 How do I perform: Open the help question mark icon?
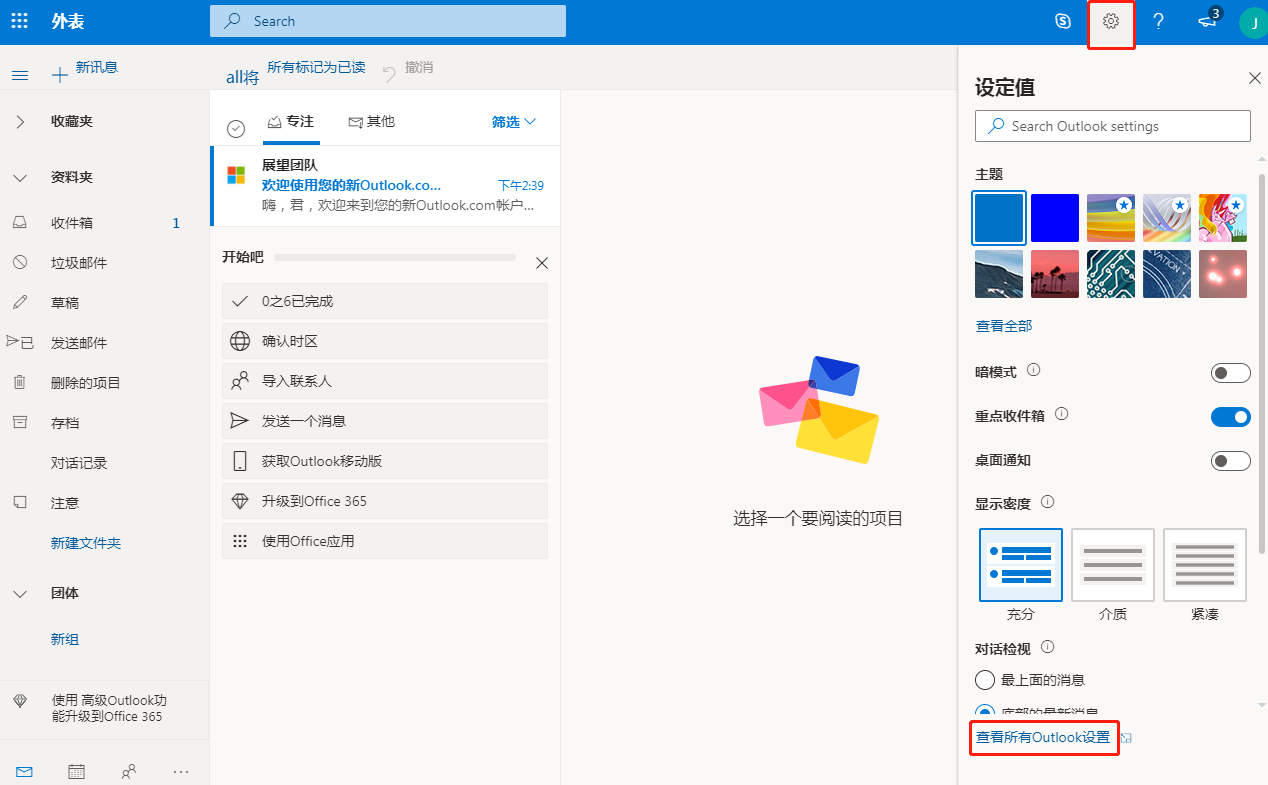pos(1158,21)
